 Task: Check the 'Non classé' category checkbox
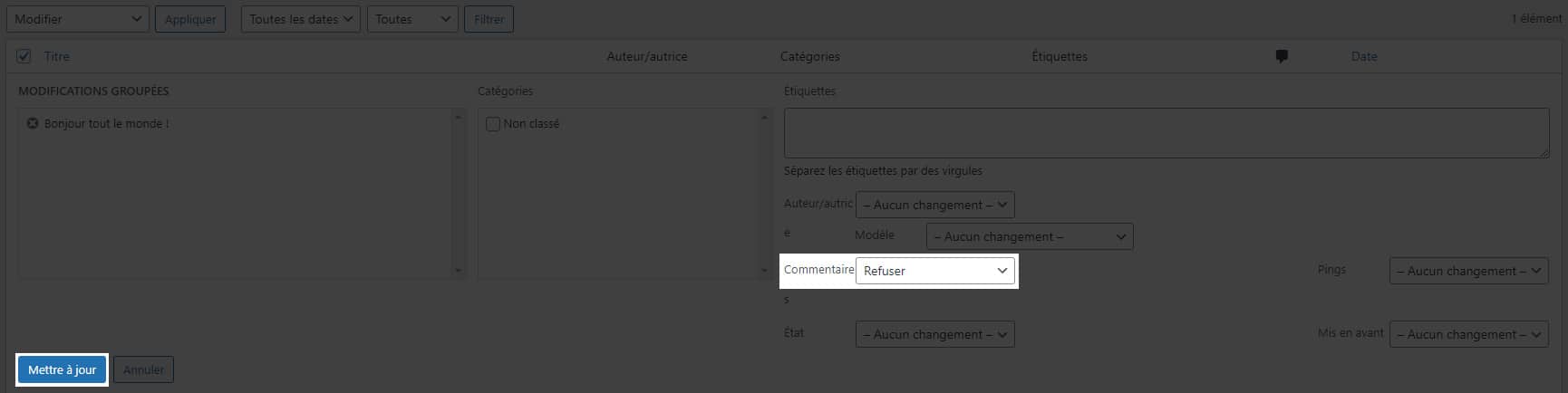point(493,124)
